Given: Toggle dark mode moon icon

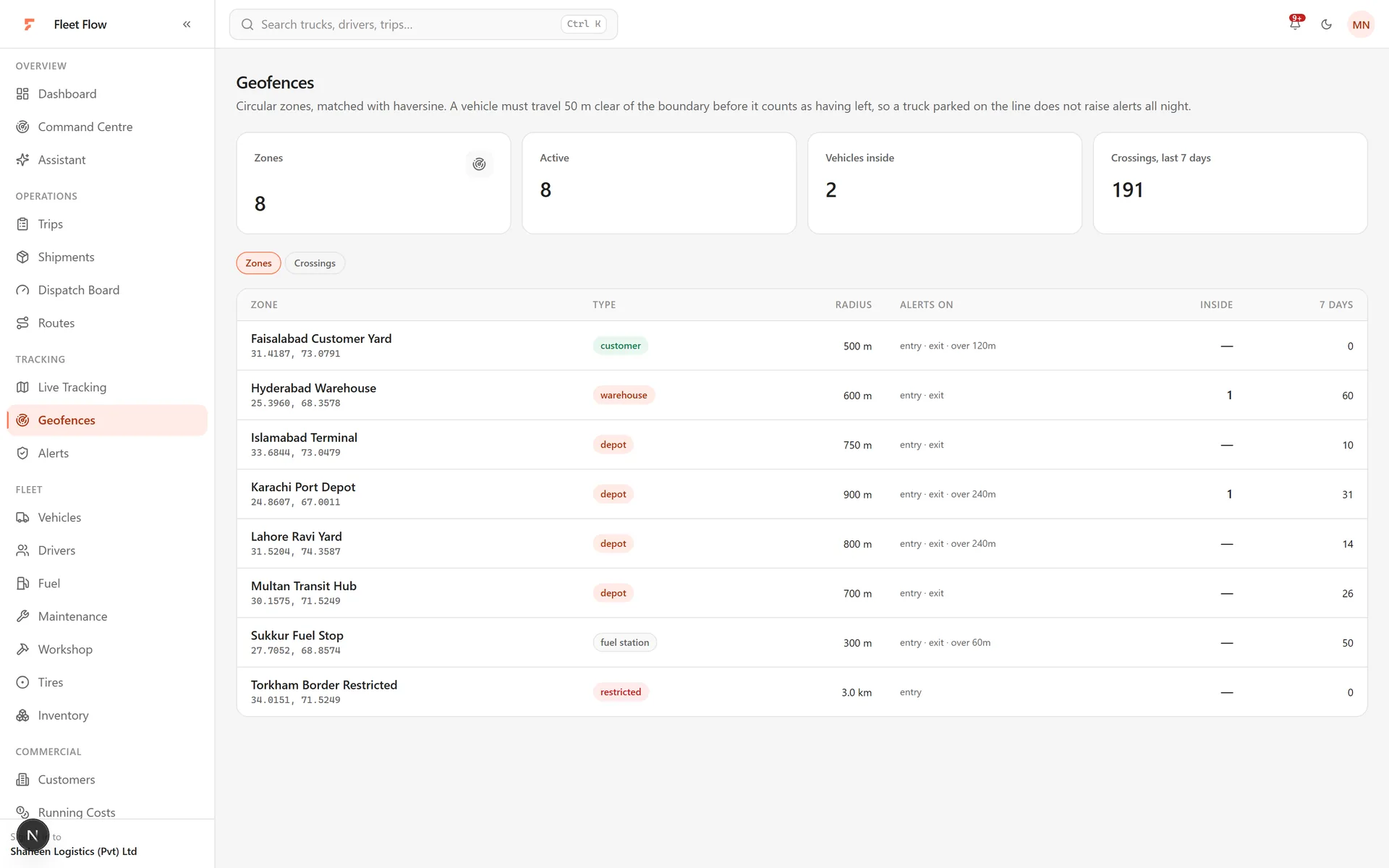Looking at the screenshot, I should pos(1326,25).
